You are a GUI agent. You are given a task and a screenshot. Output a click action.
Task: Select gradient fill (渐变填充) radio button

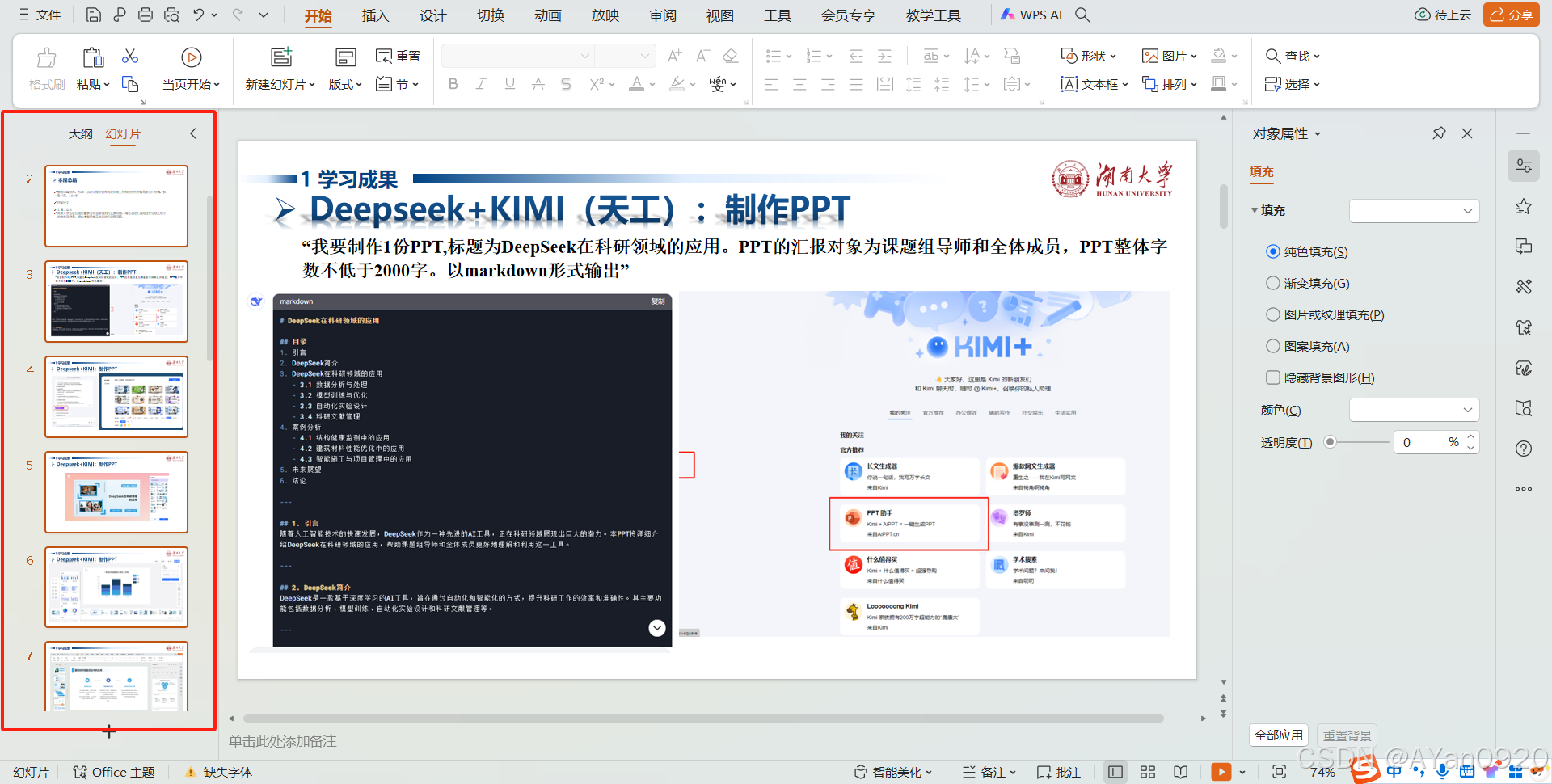point(1273,283)
